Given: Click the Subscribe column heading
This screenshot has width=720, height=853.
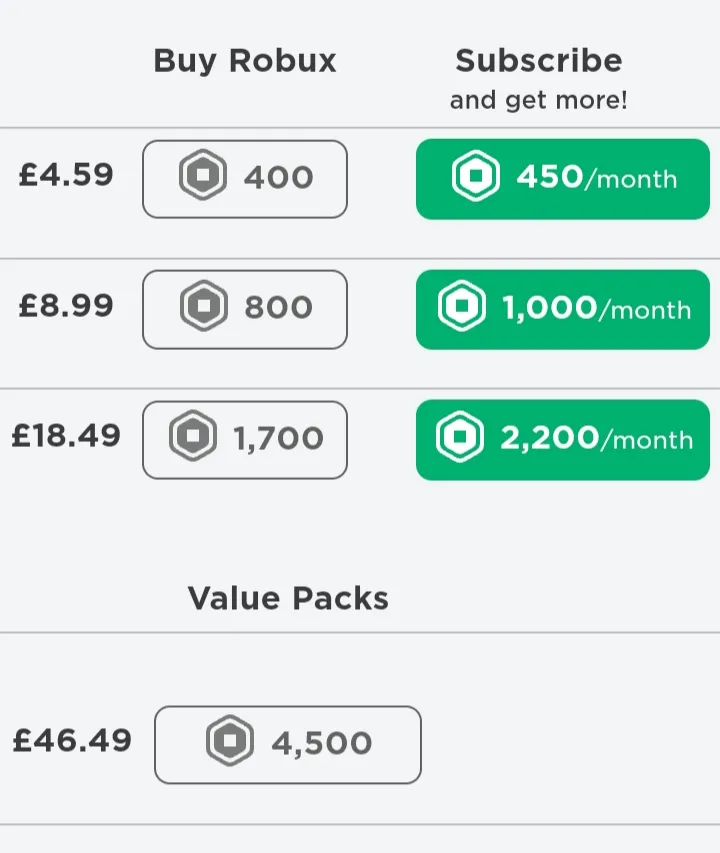Looking at the screenshot, I should 539,60.
